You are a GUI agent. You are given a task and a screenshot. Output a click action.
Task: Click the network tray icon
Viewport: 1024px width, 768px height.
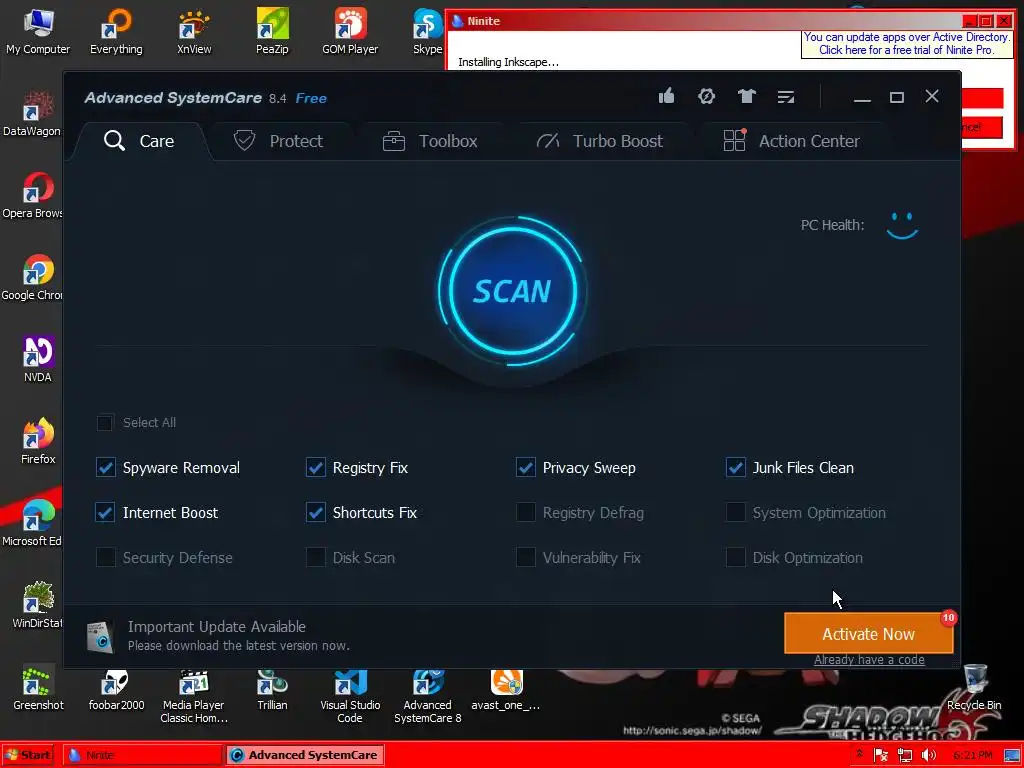(904, 756)
